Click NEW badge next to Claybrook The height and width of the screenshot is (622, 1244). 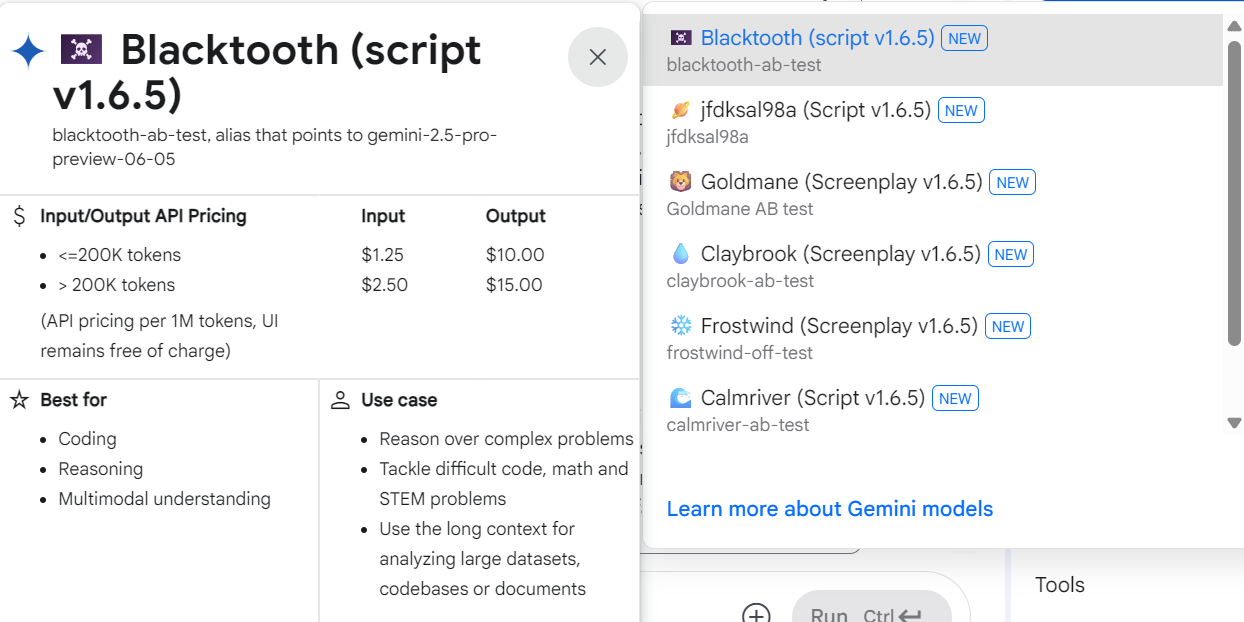point(1010,255)
